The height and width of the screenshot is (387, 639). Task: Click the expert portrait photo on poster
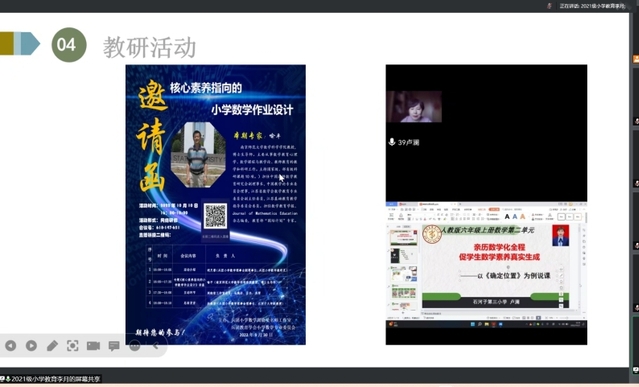(x=198, y=155)
